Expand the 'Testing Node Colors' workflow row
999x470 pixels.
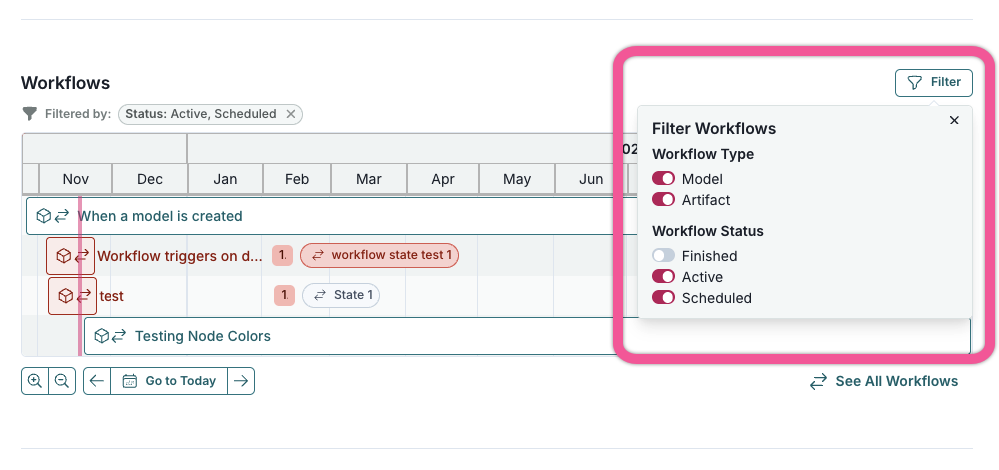[x=202, y=336]
